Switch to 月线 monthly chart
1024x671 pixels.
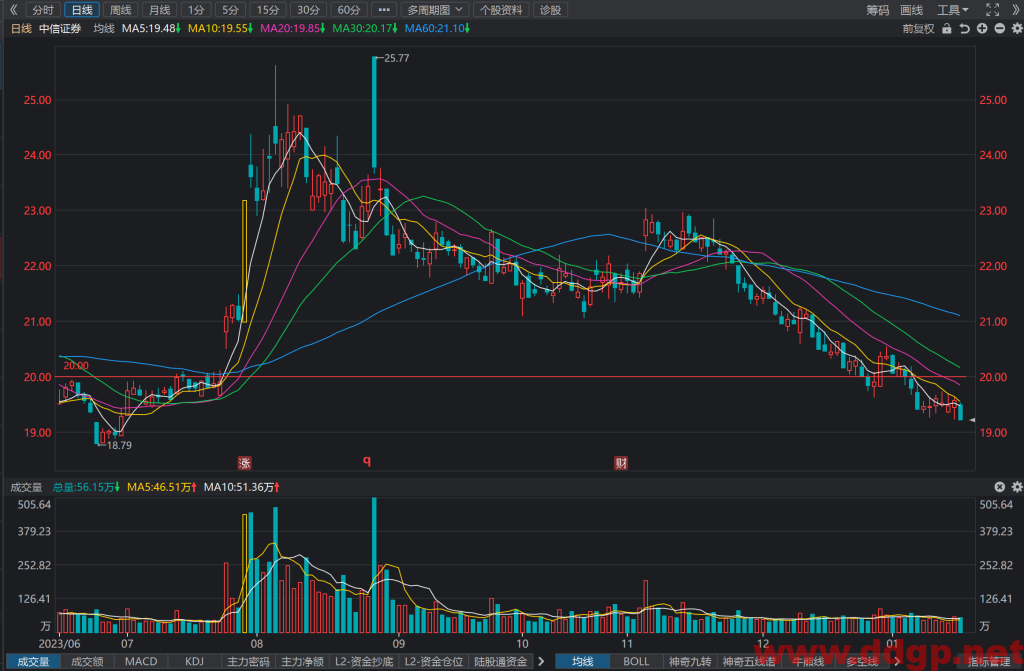pyautogui.click(x=159, y=10)
